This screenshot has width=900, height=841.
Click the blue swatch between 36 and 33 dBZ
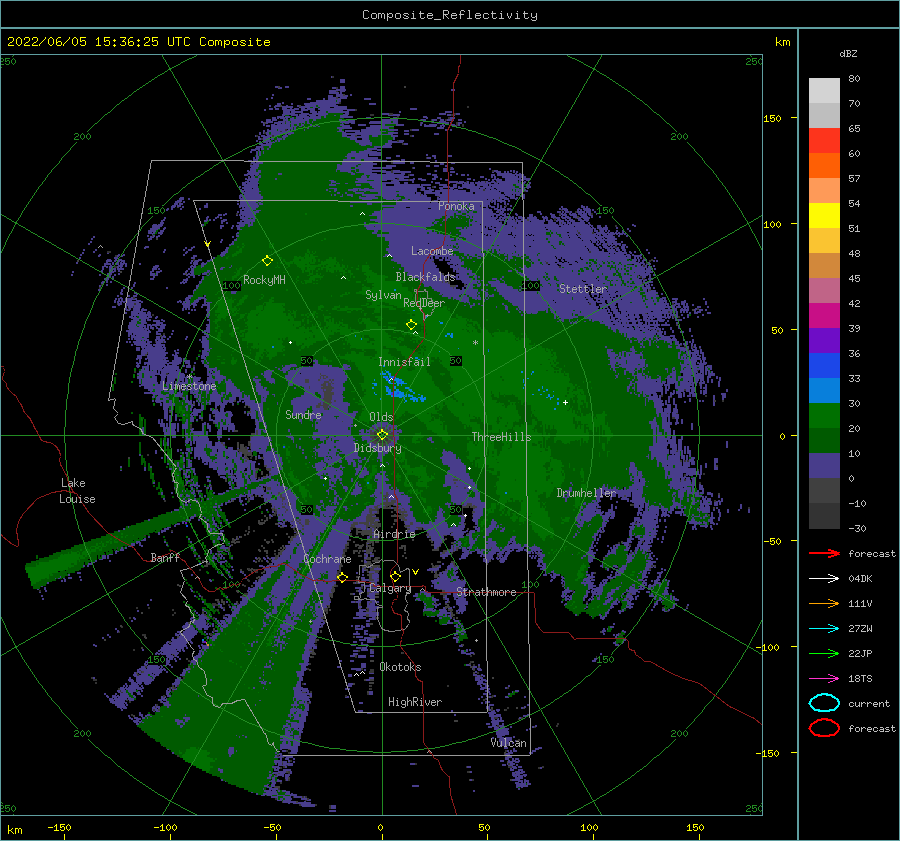(824, 366)
